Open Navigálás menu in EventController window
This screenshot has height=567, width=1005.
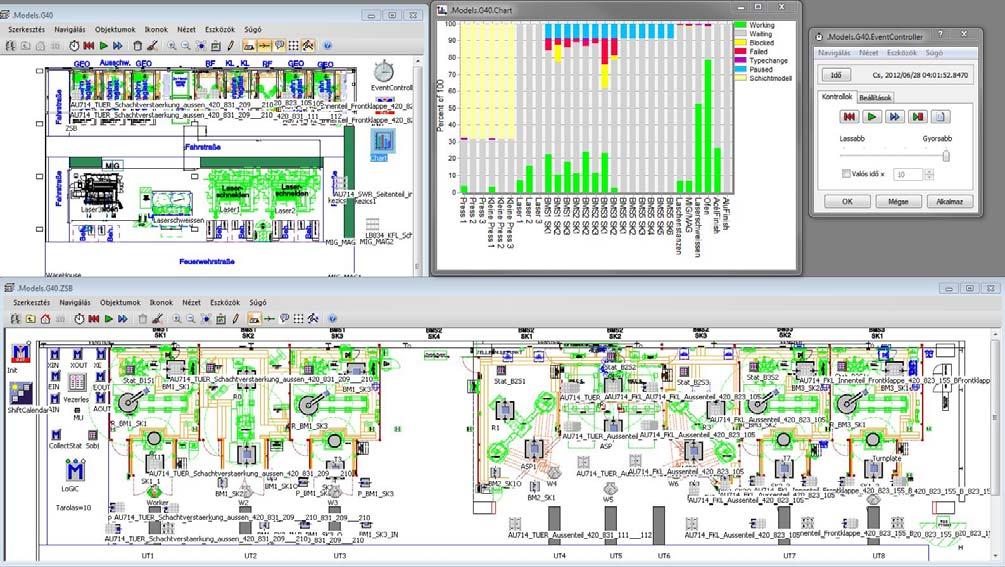point(834,53)
